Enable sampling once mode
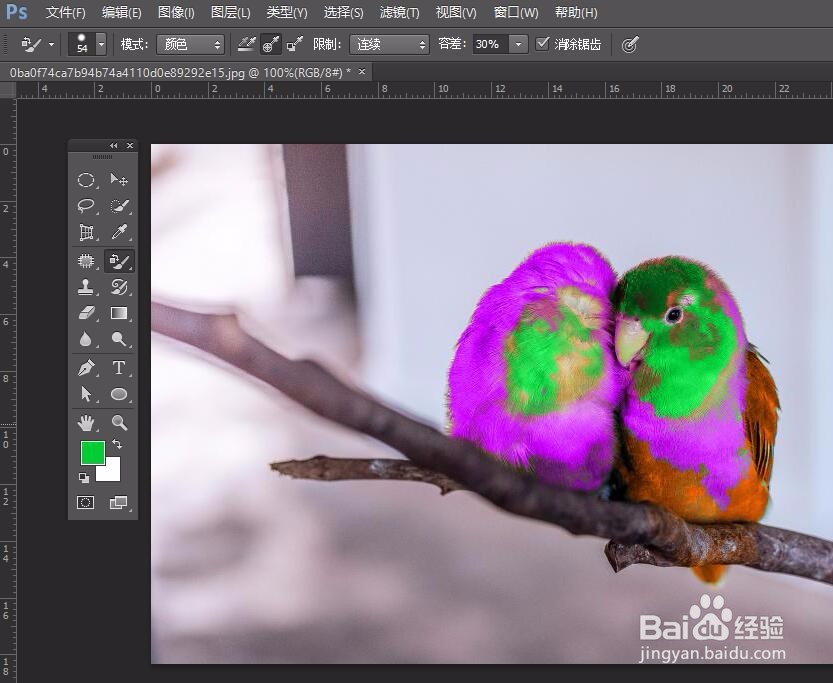 pyautogui.click(x=270, y=45)
